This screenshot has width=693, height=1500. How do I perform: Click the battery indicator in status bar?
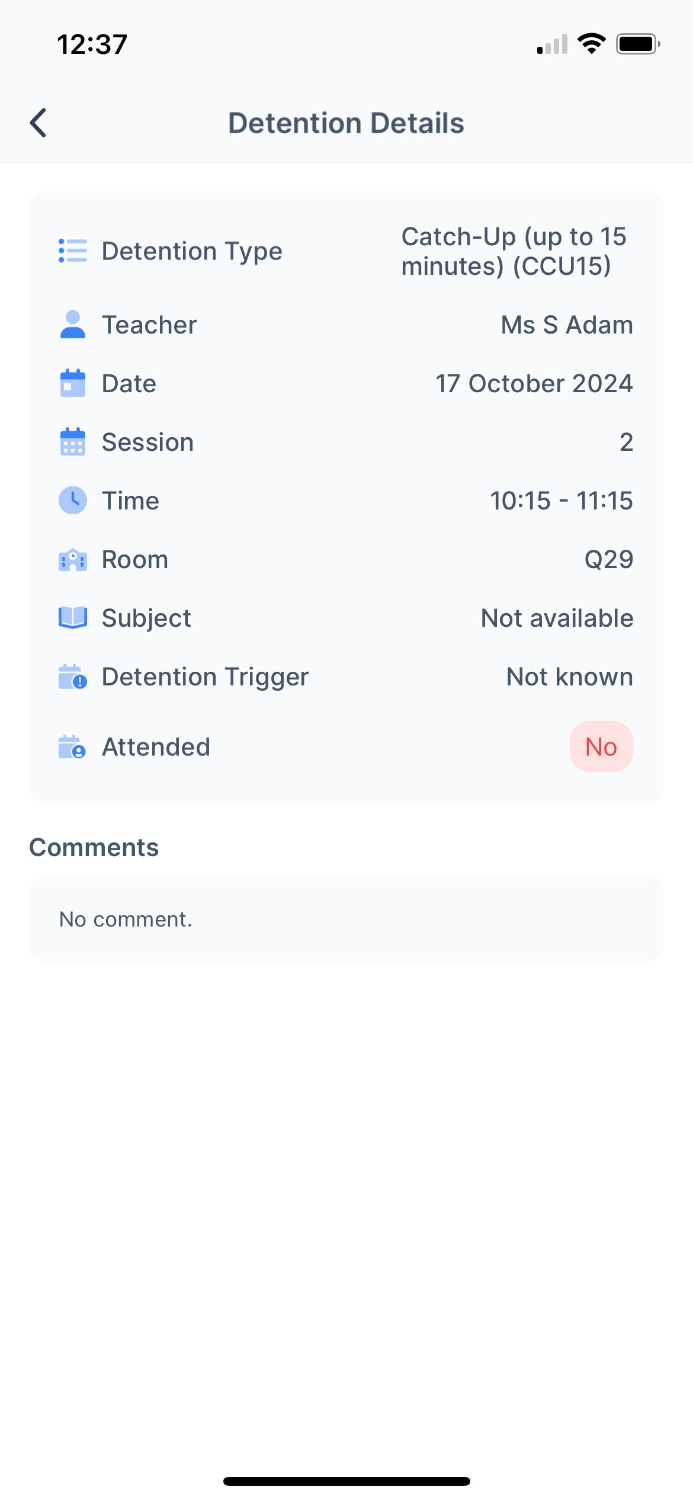click(636, 44)
